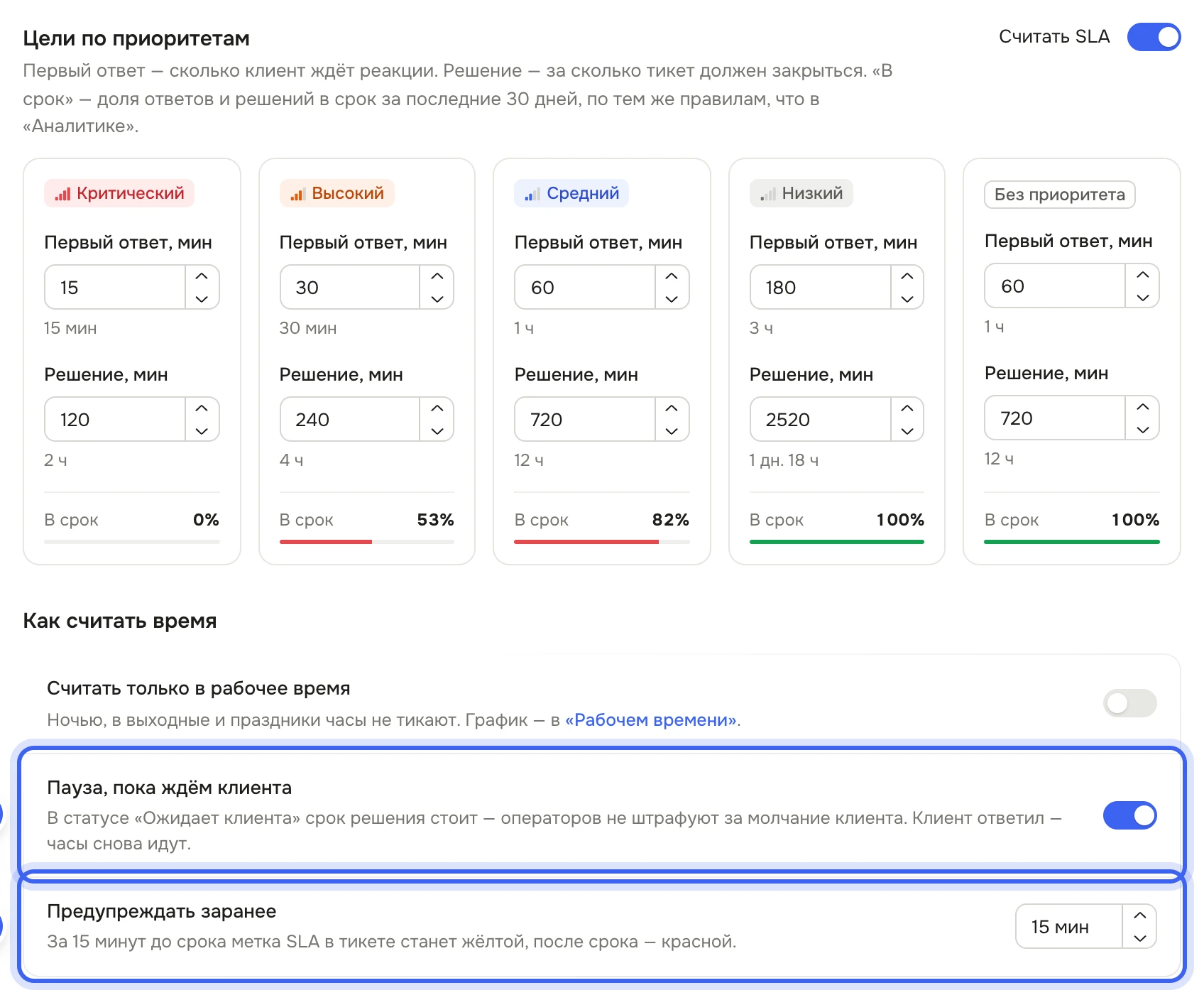Click the Низкий priority badge
The width and height of the screenshot is (1204, 1000).
coord(801,193)
